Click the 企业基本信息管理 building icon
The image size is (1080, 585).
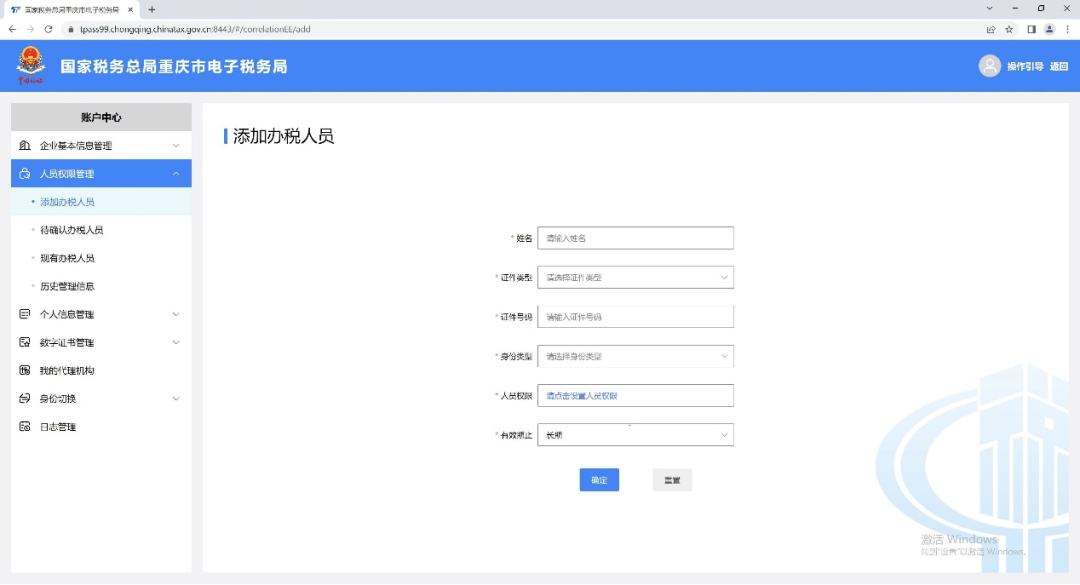[x=25, y=146]
